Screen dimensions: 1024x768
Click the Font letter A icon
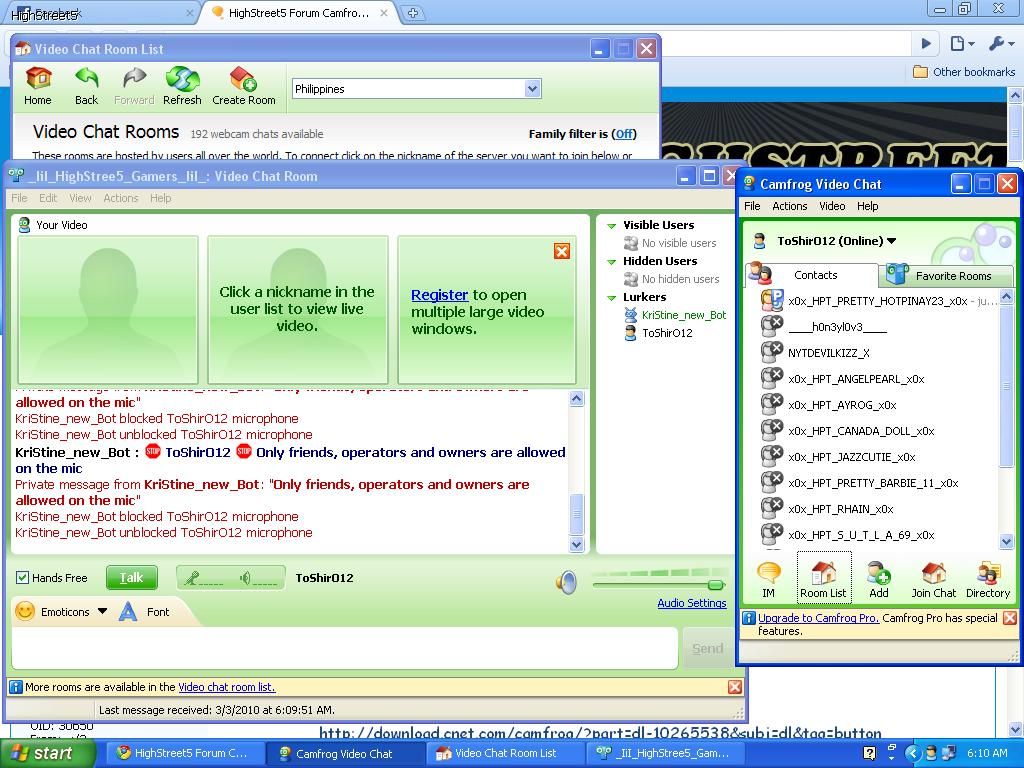coord(128,612)
